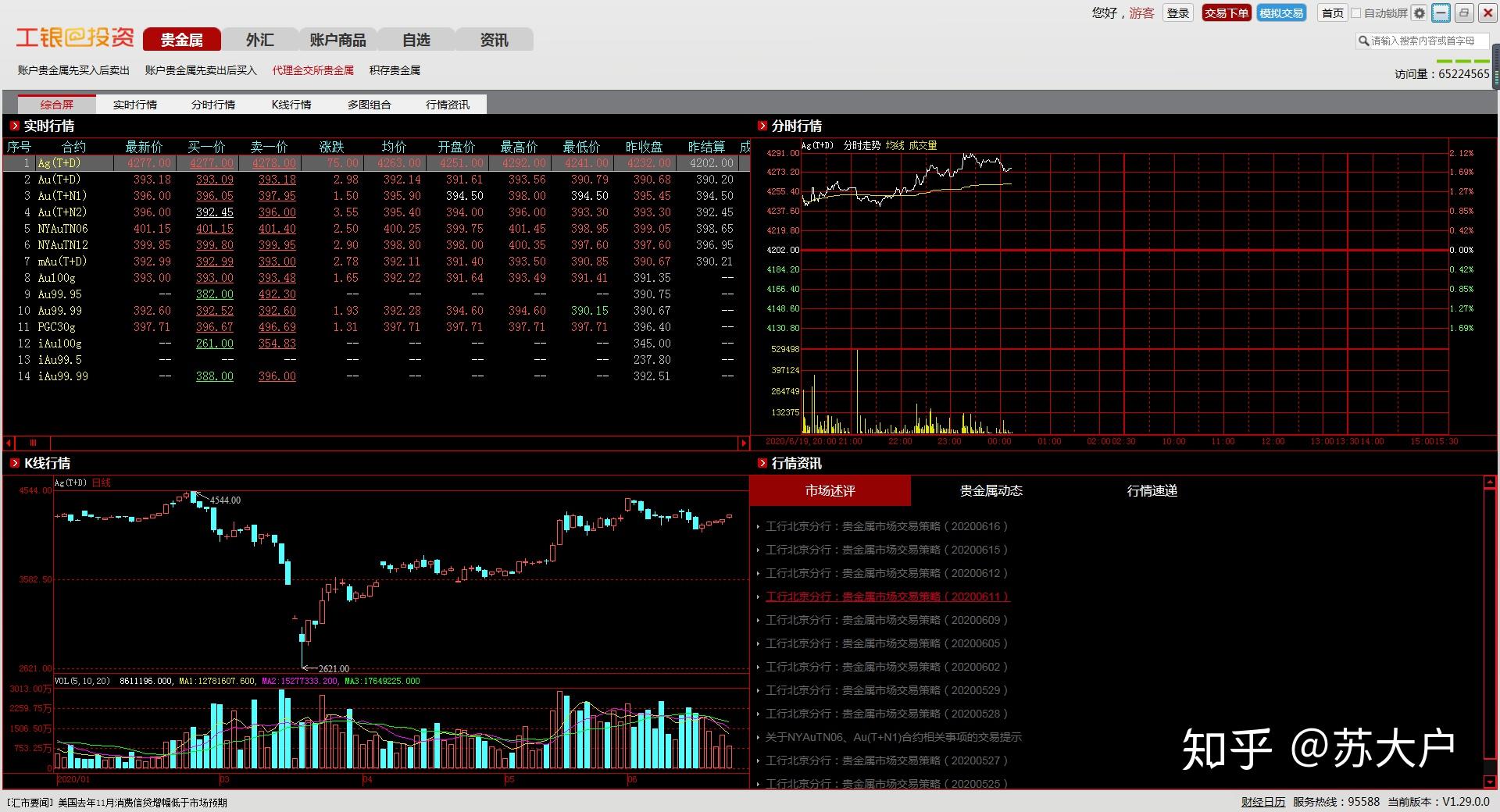
Task: Click the 成交量 legend in intraday chart
Action: [923, 145]
